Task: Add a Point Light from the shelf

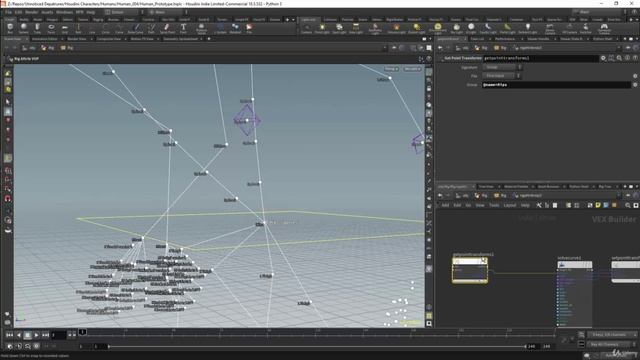Action: pyautogui.click(x=322, y=28)
